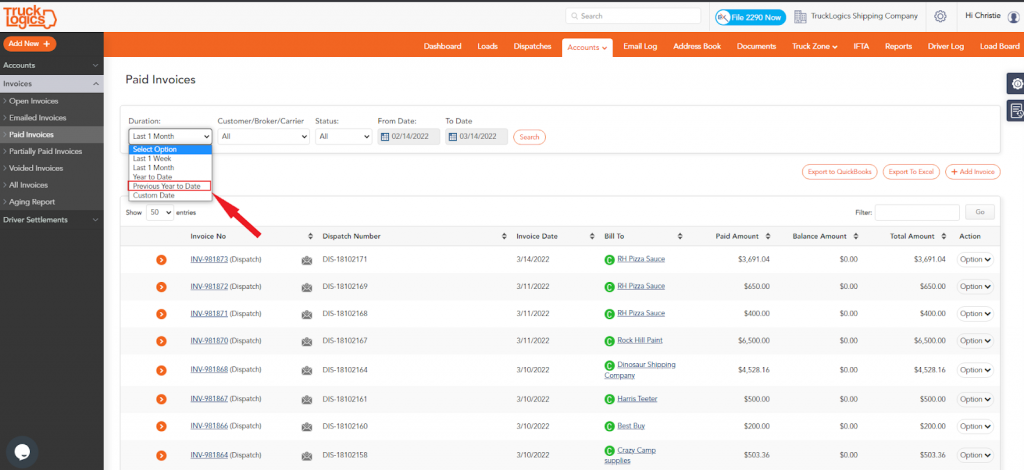This screenshot has width=1024, height=470.
Task: Click email envelope icon for INV-981873
Action: [x=306, y=260]
